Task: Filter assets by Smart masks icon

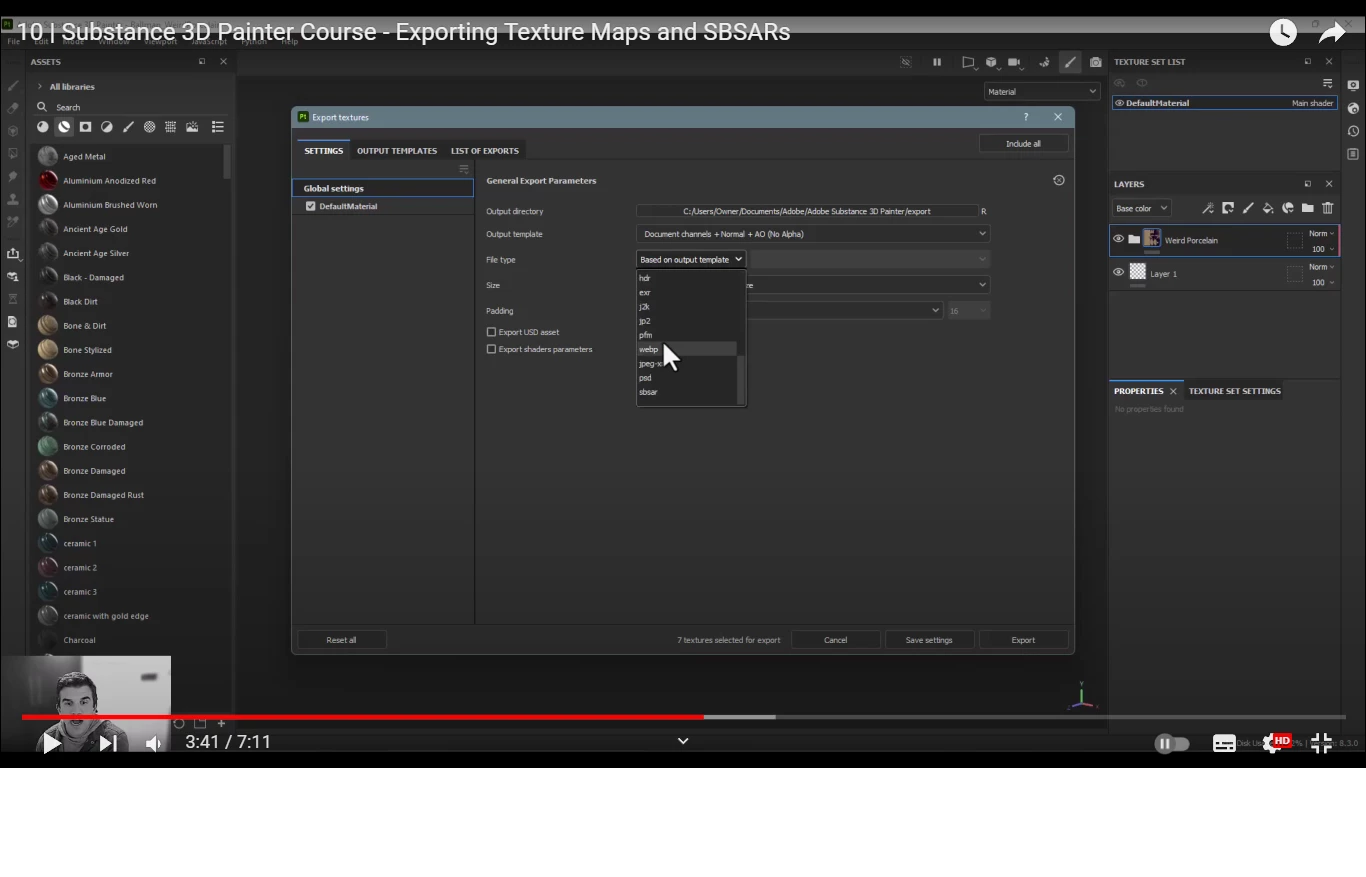Action: click(86, 127)
